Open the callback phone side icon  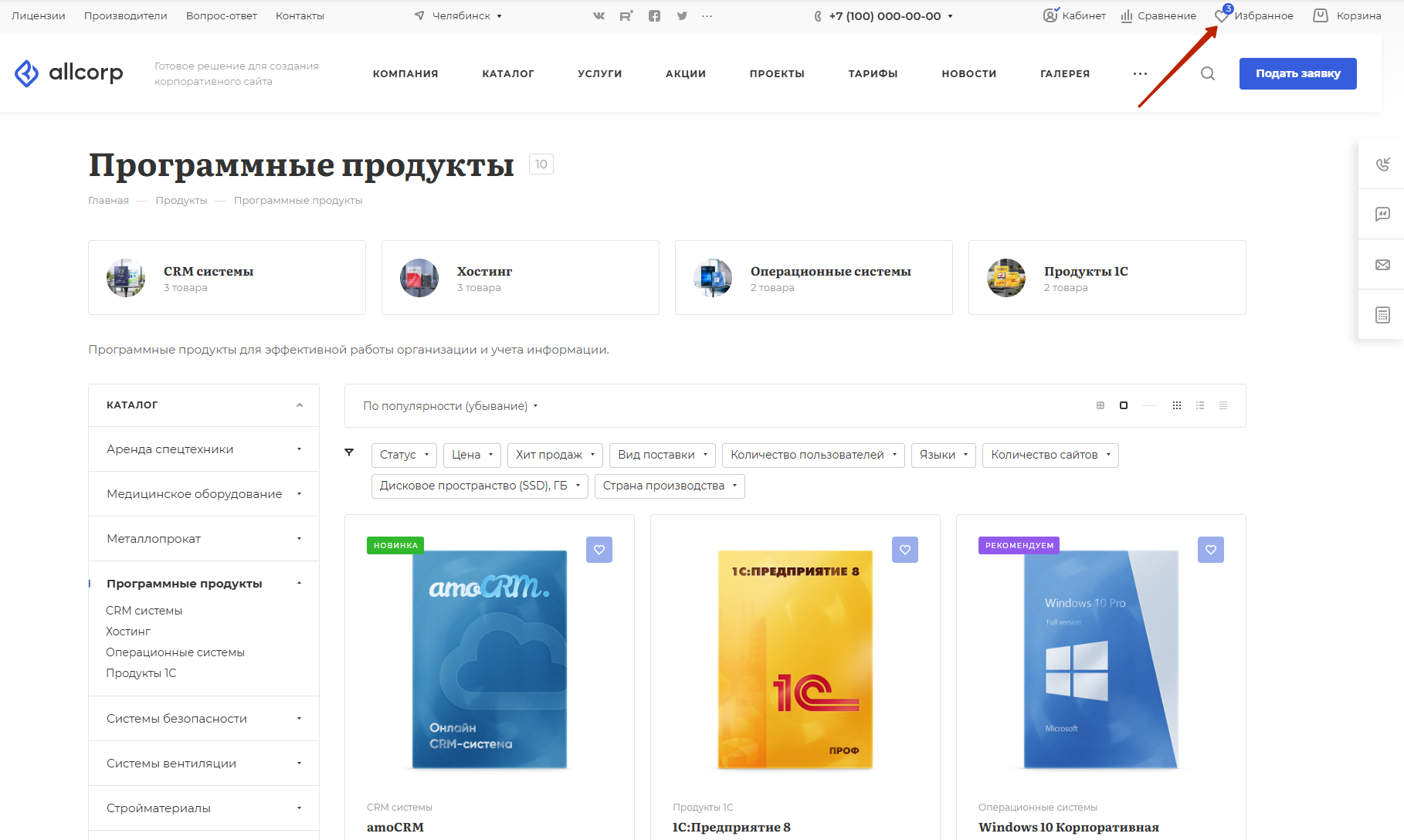(x=1382, y=164)
